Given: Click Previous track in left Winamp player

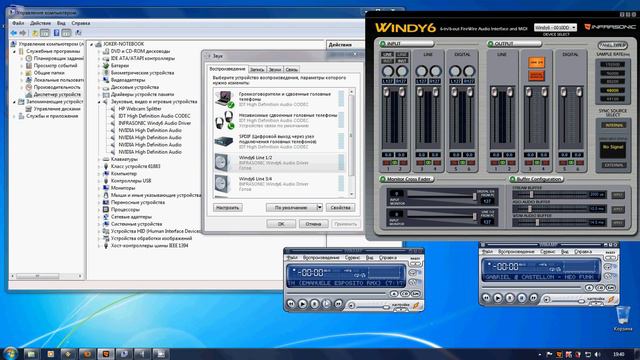Looking at the screenshot, I should pyautogui.click(x=291, y=304).
